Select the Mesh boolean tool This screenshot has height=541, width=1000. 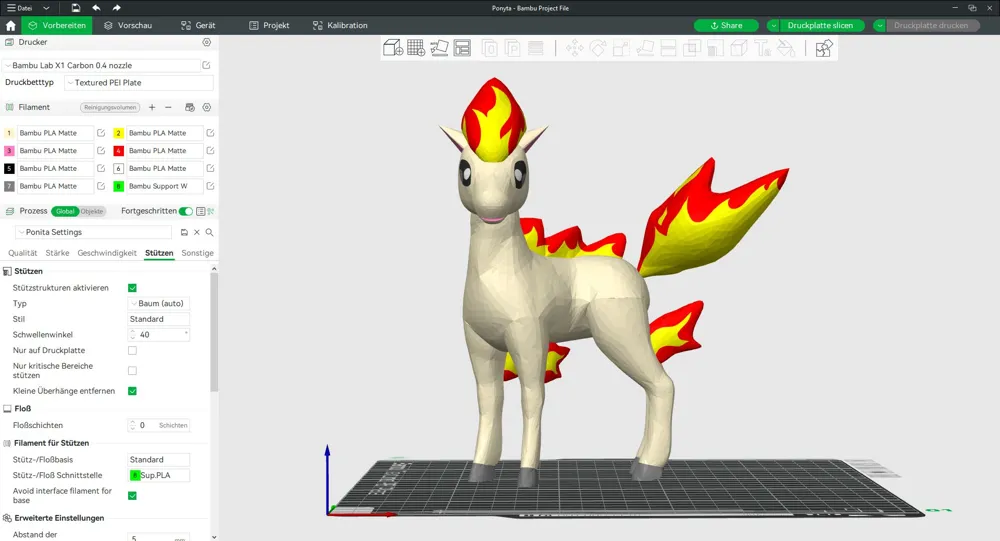tap(692, 48)
